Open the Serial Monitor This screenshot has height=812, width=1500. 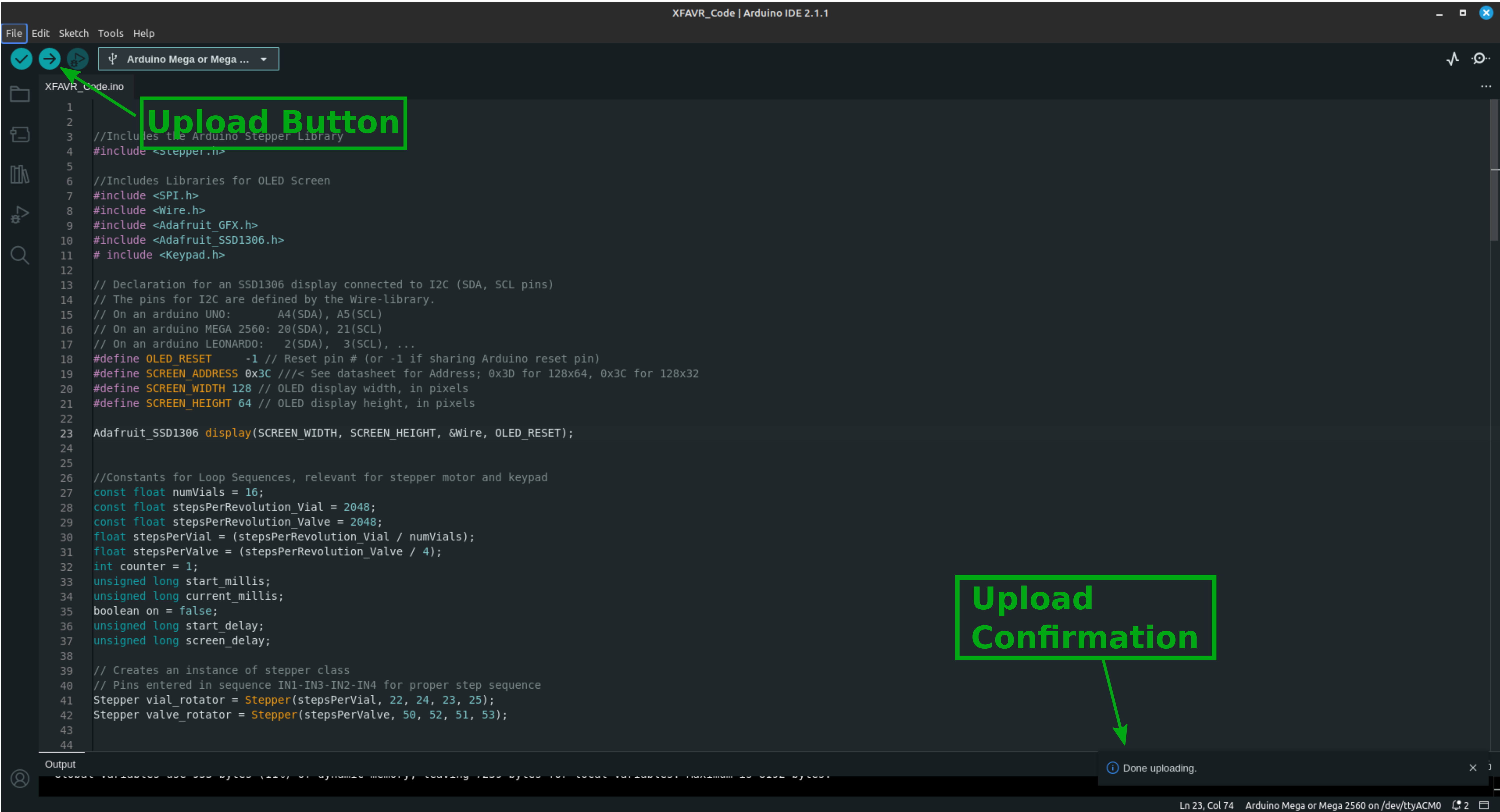(x=1480, y=59)
